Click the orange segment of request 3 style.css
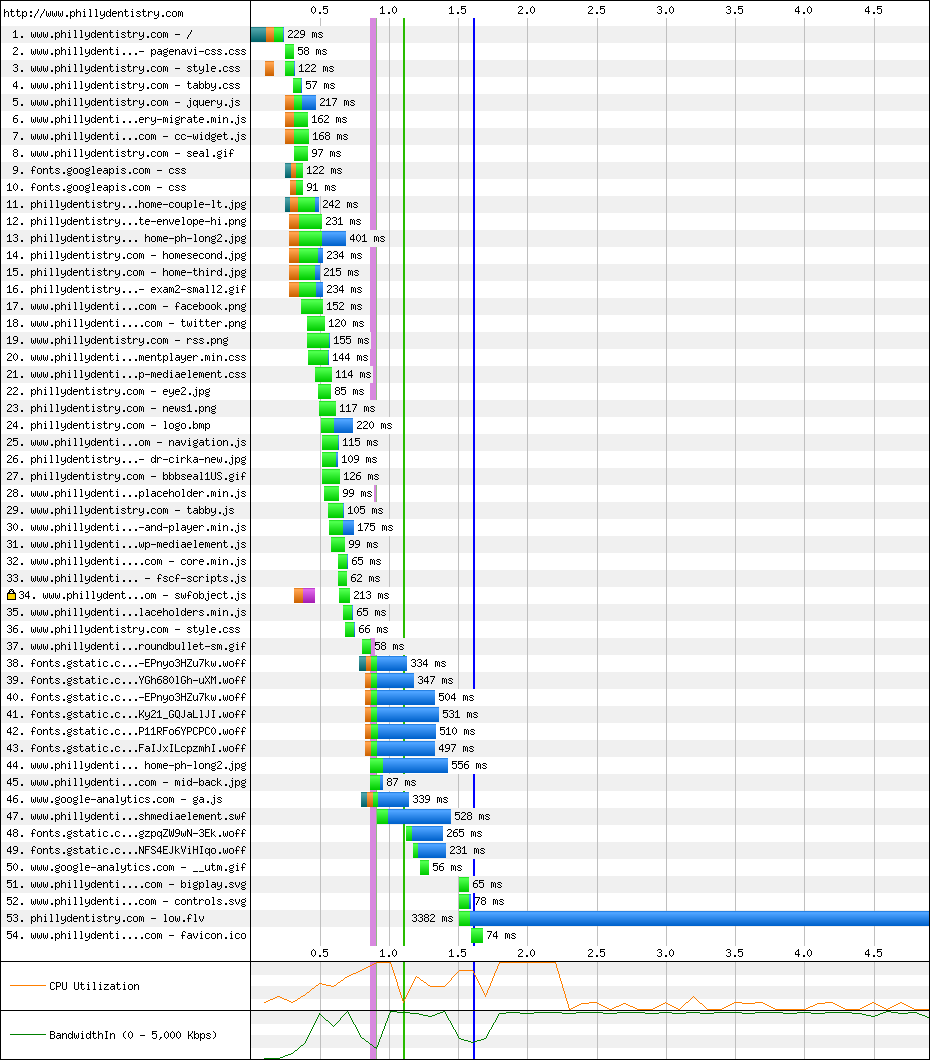Screen dimensions: 930x1060 point(270,68)
